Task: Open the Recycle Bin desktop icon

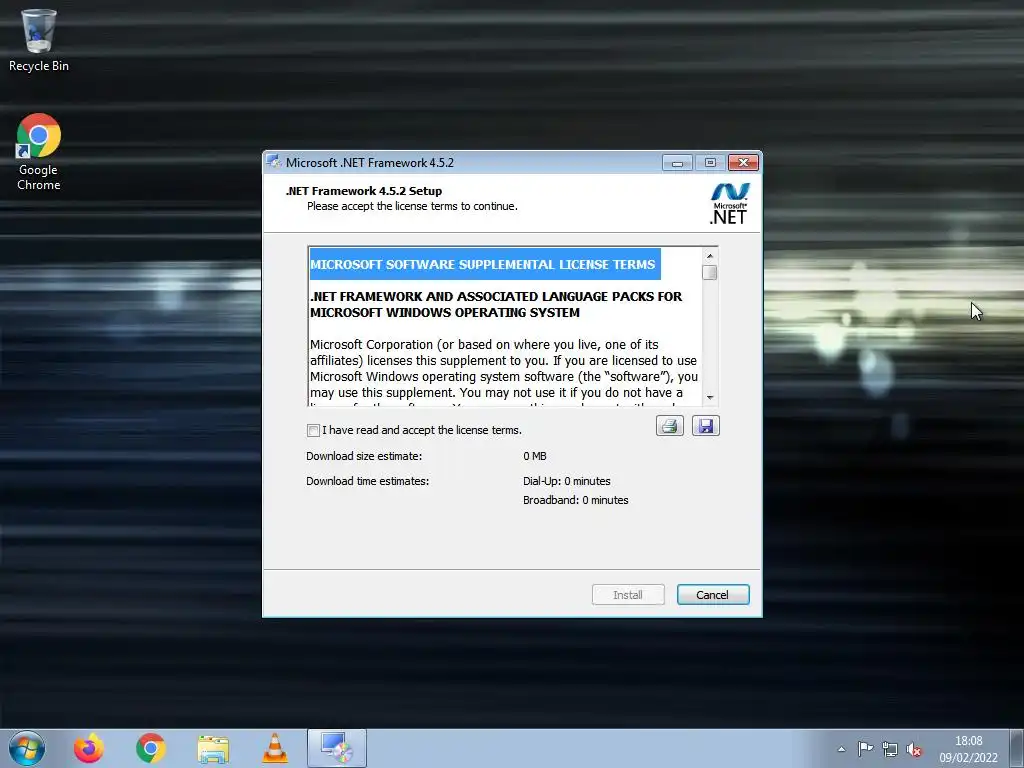Action: point(39,40)
